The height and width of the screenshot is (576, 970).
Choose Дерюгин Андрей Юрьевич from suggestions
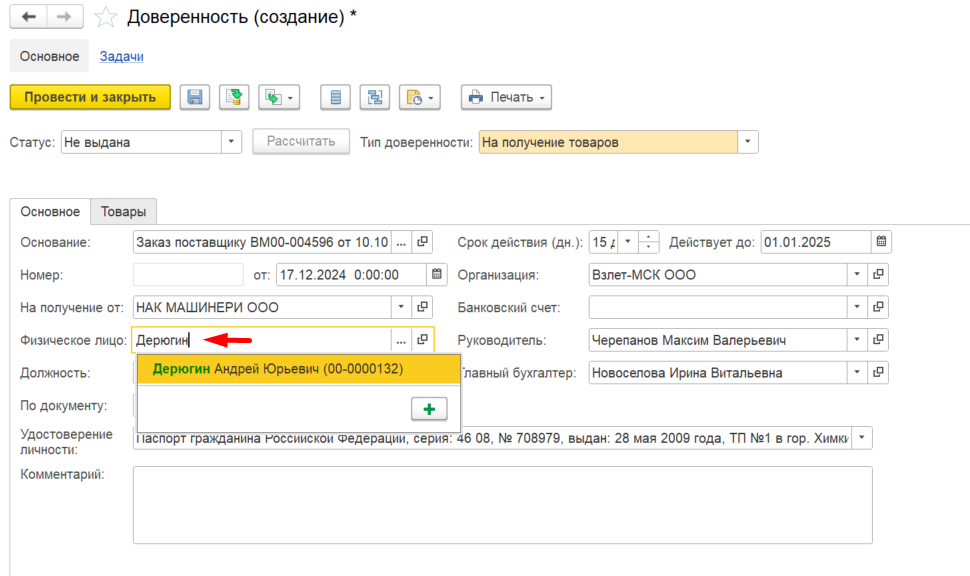[299, 369]
